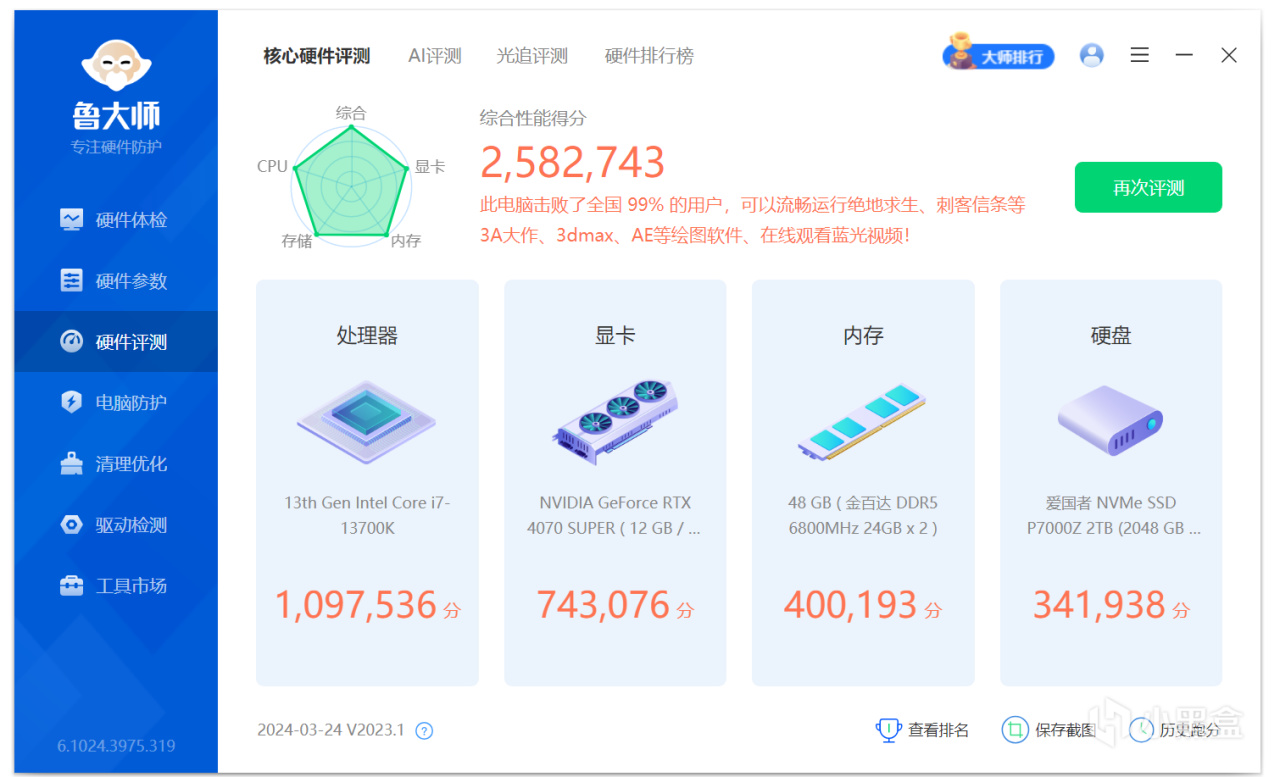This screenshot has width=1280, height=777.
Task: Click the help question mark icon
Action: 424,731
